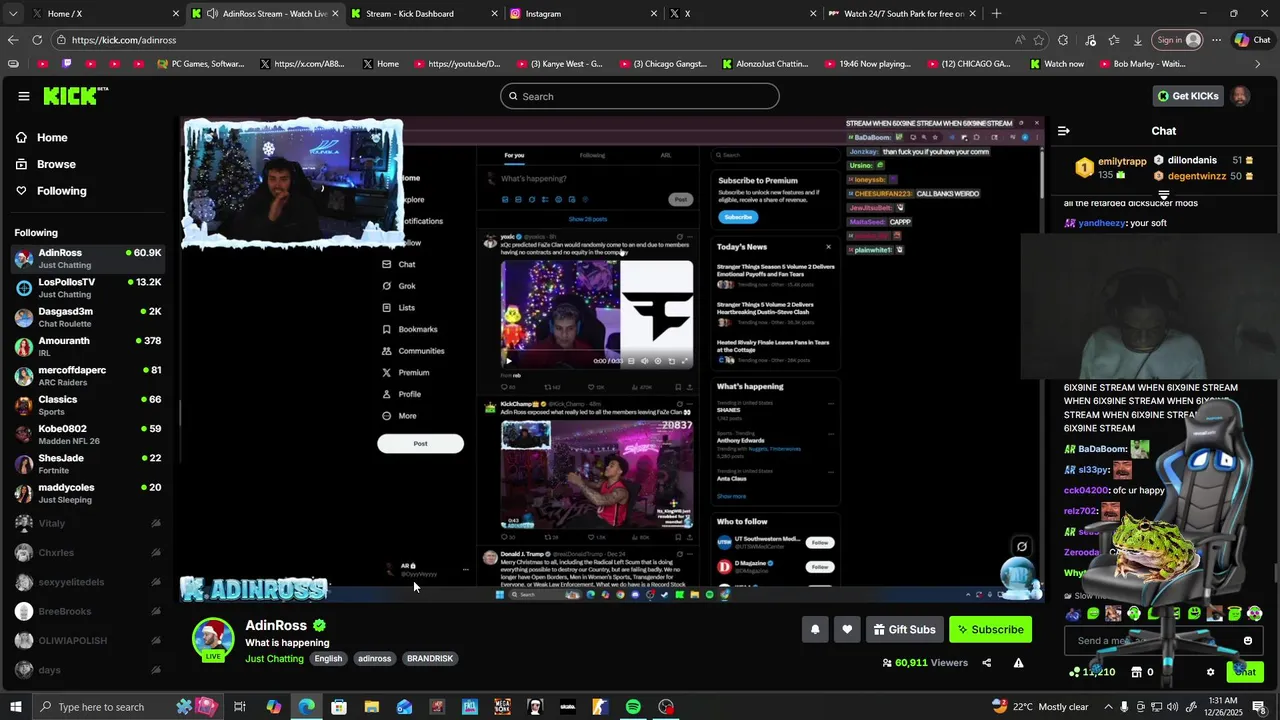
Task: Click the English tag
Action: click(x=328, y=659)
